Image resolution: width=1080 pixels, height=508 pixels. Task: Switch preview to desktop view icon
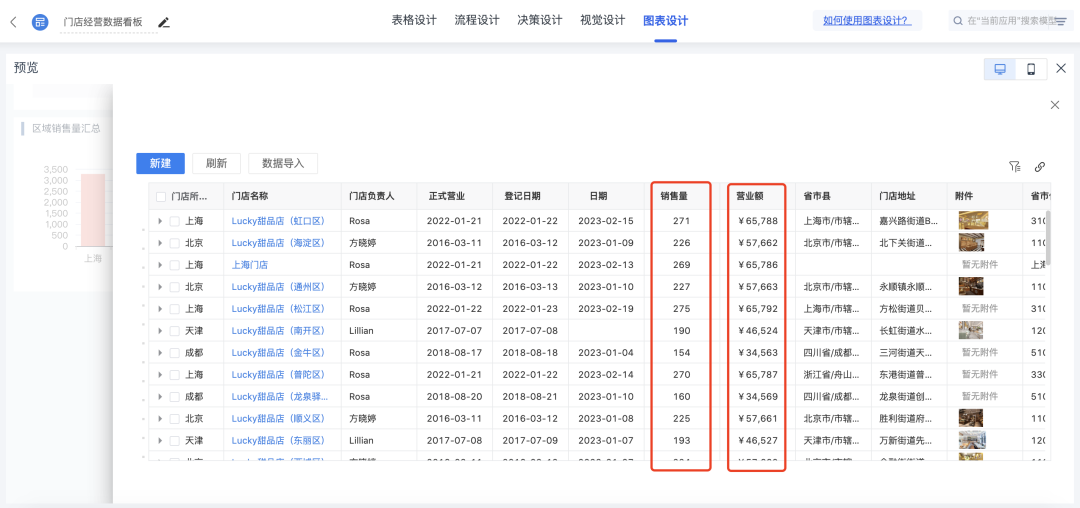click(x=1000, y=69)
